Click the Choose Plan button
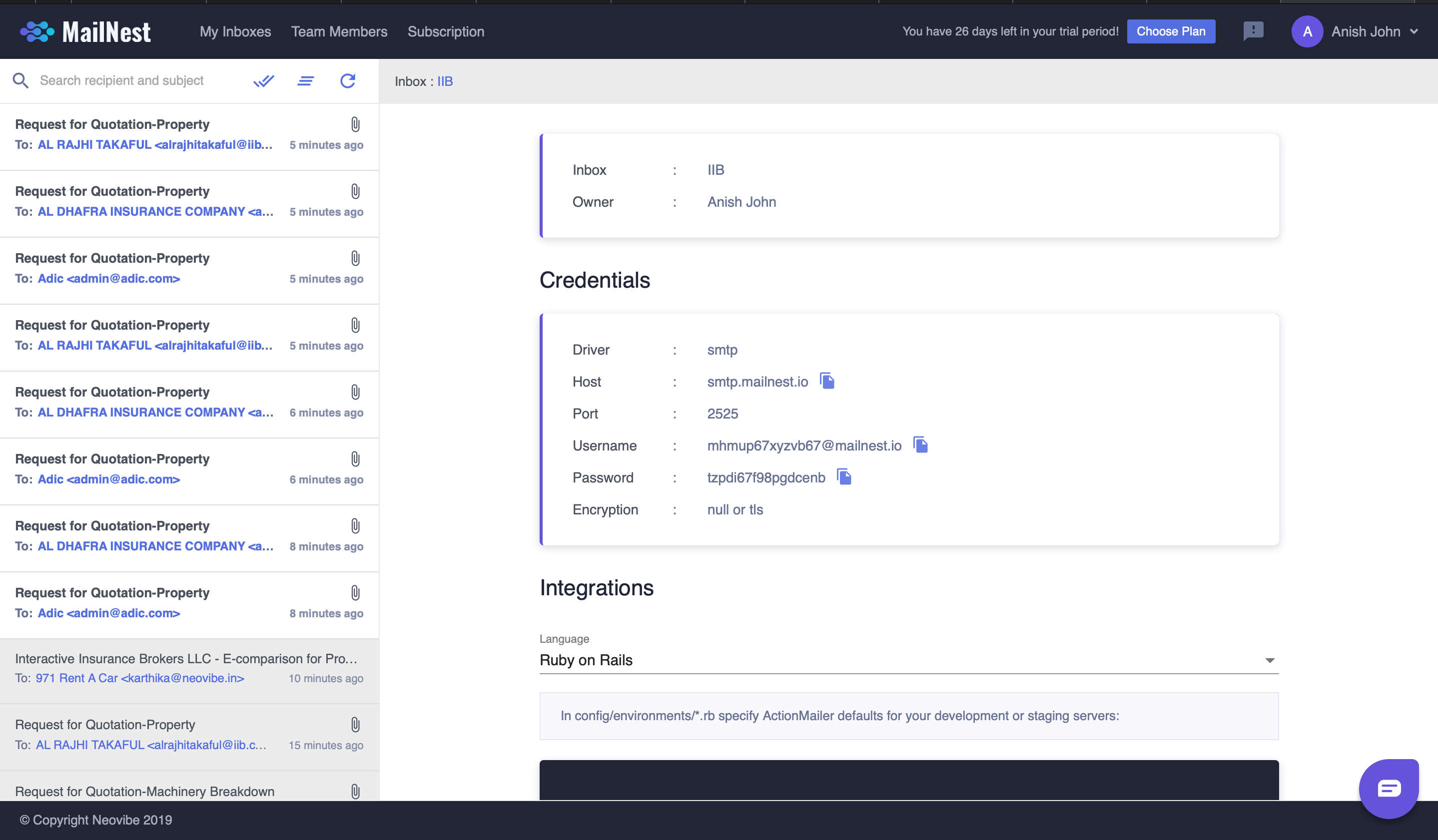This screenshot has width=1438, height=840. point(1170,31)
